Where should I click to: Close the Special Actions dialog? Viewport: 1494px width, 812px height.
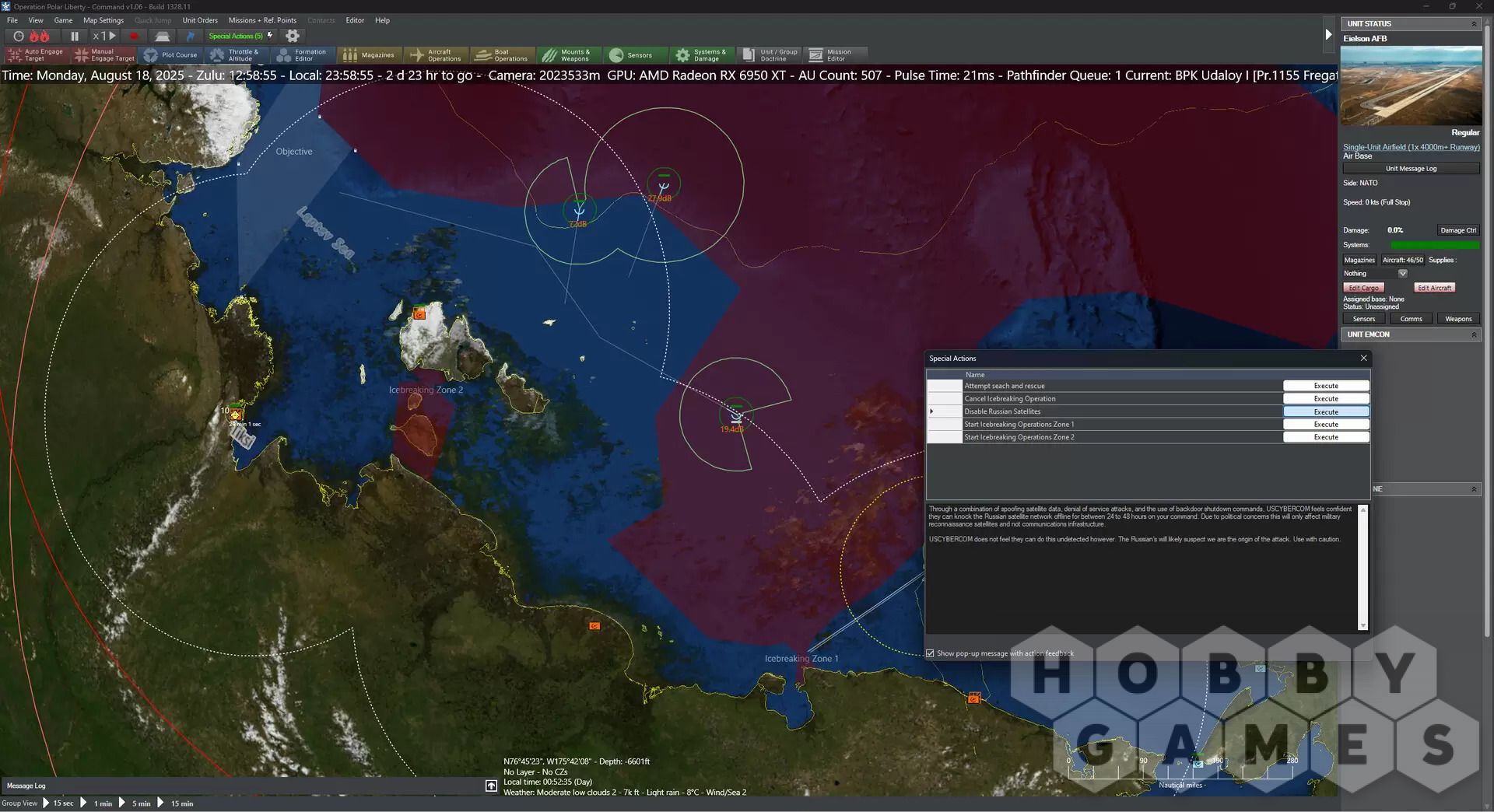pos(1363,358)
